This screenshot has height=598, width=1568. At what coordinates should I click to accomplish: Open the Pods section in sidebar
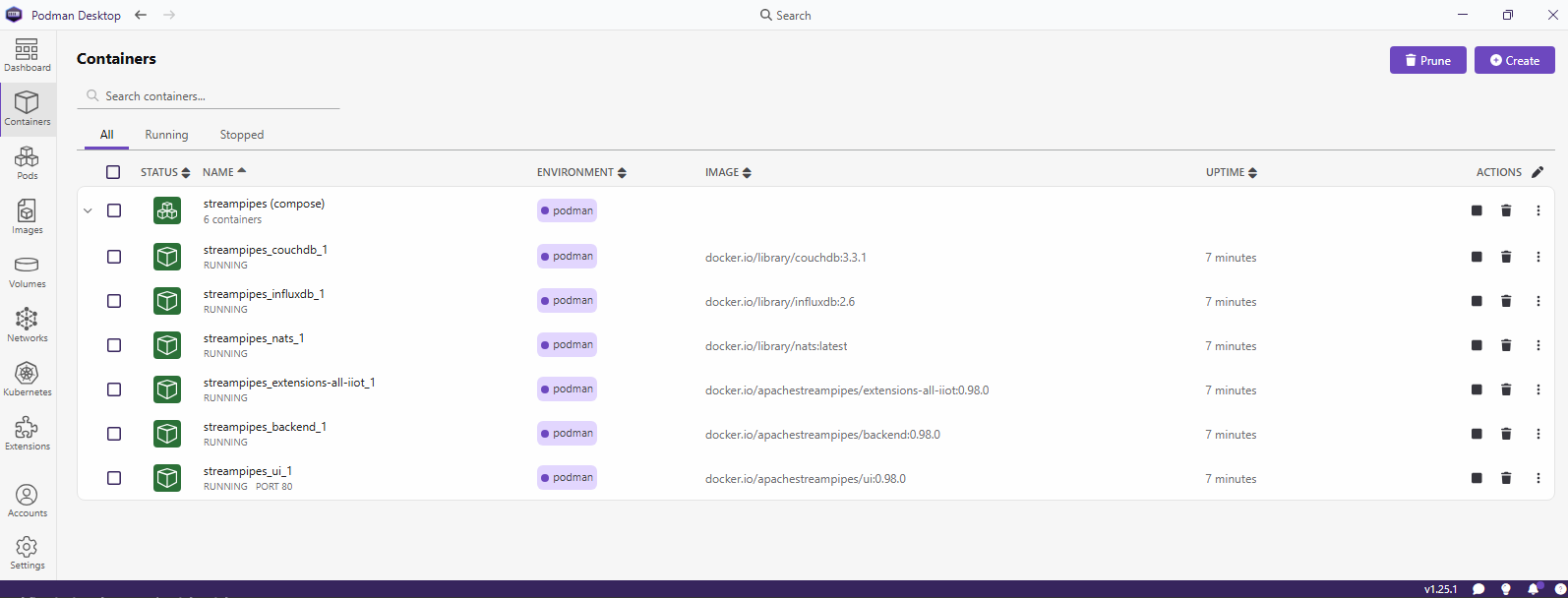27,162
